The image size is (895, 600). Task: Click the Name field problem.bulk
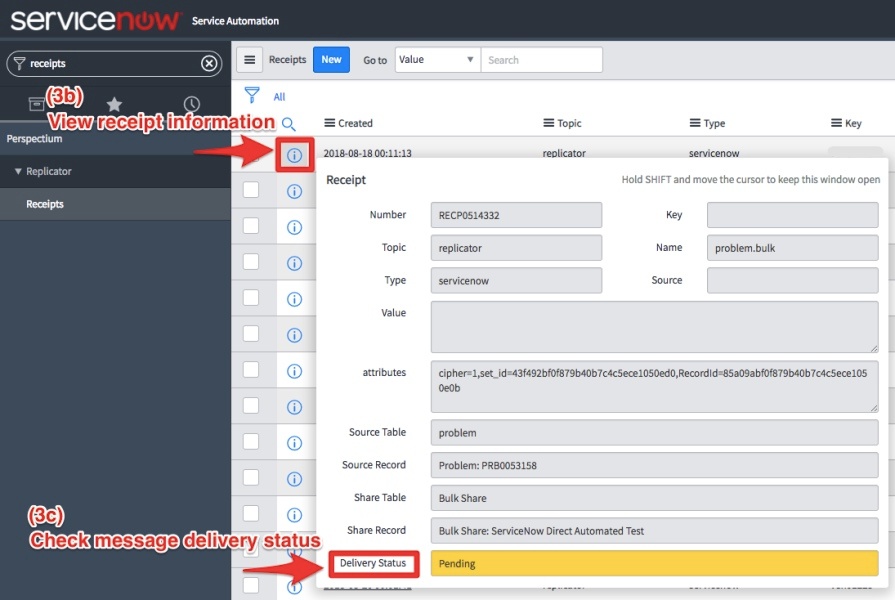(x=792, y=248)
